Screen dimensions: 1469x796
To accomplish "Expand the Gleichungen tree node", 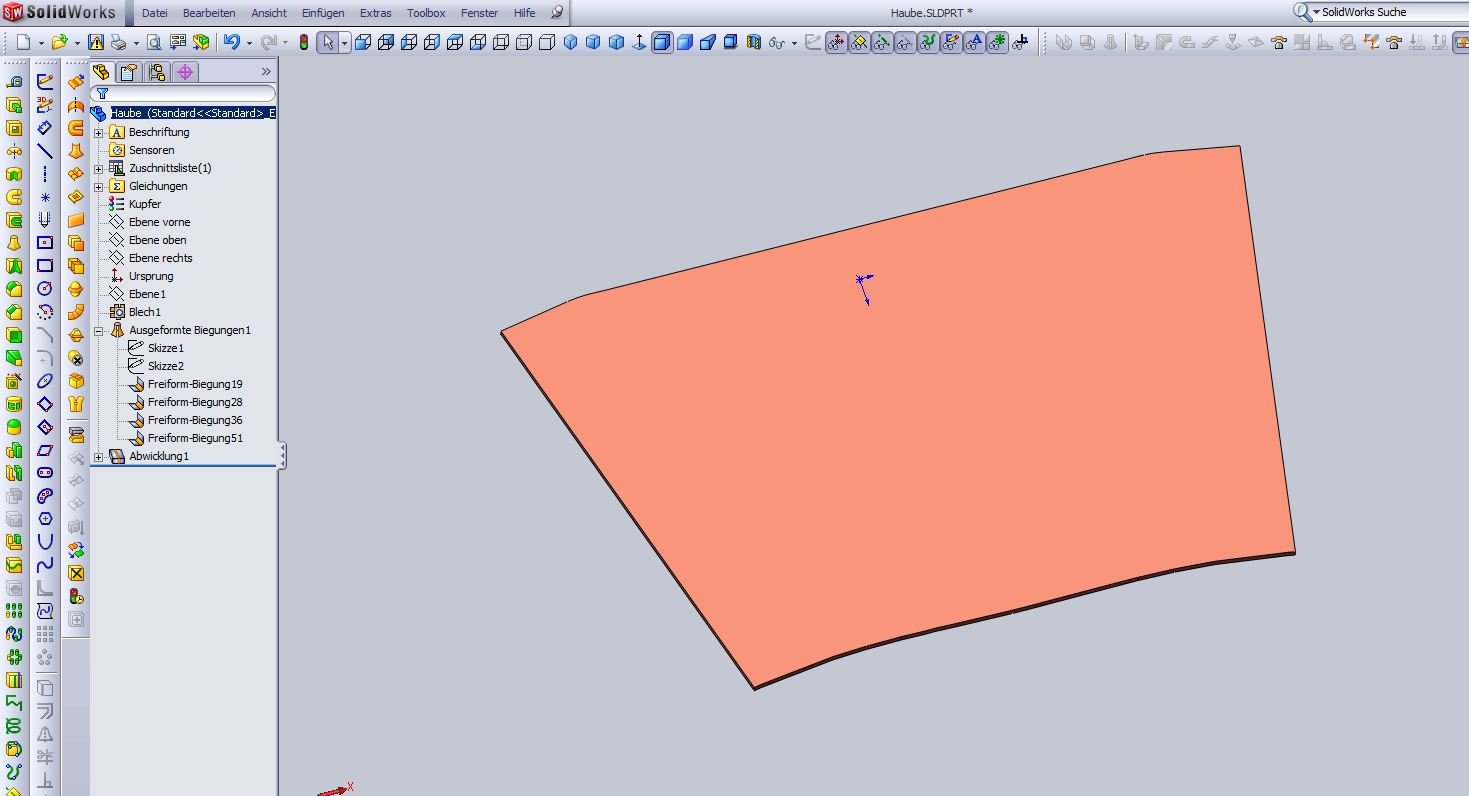I will click(x=99, y=186).
